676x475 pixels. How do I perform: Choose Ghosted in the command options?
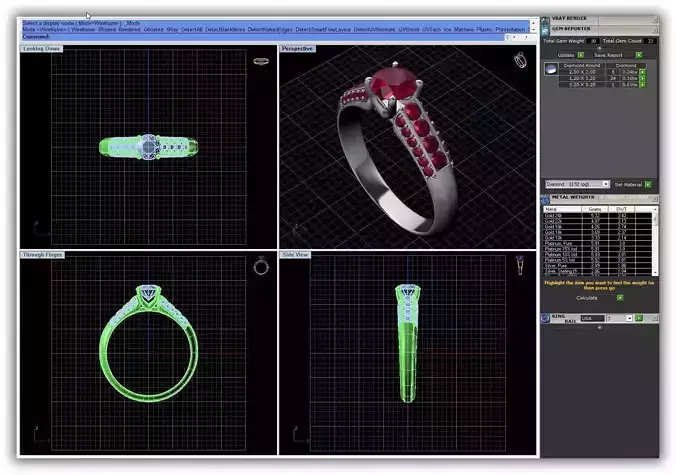click(x=153, y=29)
